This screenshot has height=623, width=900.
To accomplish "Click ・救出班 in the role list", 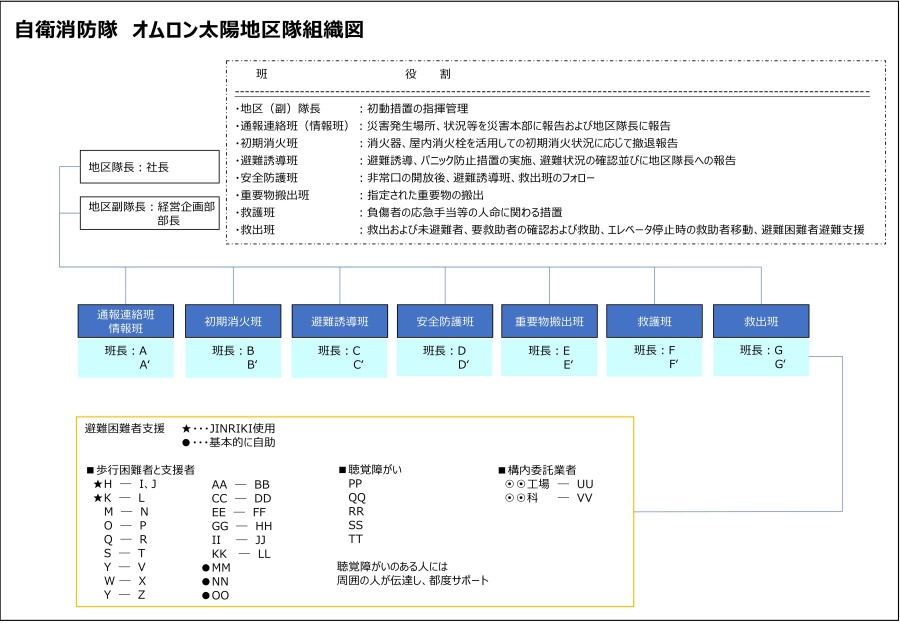I will (255, 230).
